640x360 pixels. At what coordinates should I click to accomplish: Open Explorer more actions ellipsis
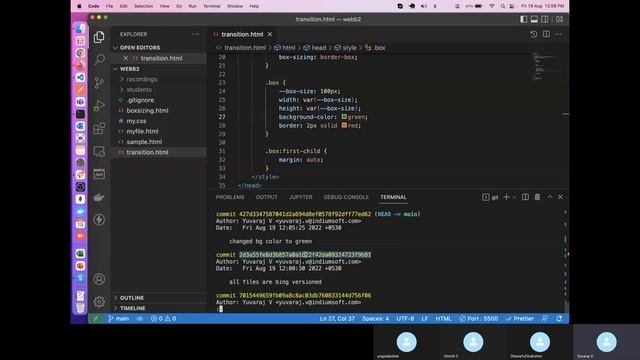(196, 34)
